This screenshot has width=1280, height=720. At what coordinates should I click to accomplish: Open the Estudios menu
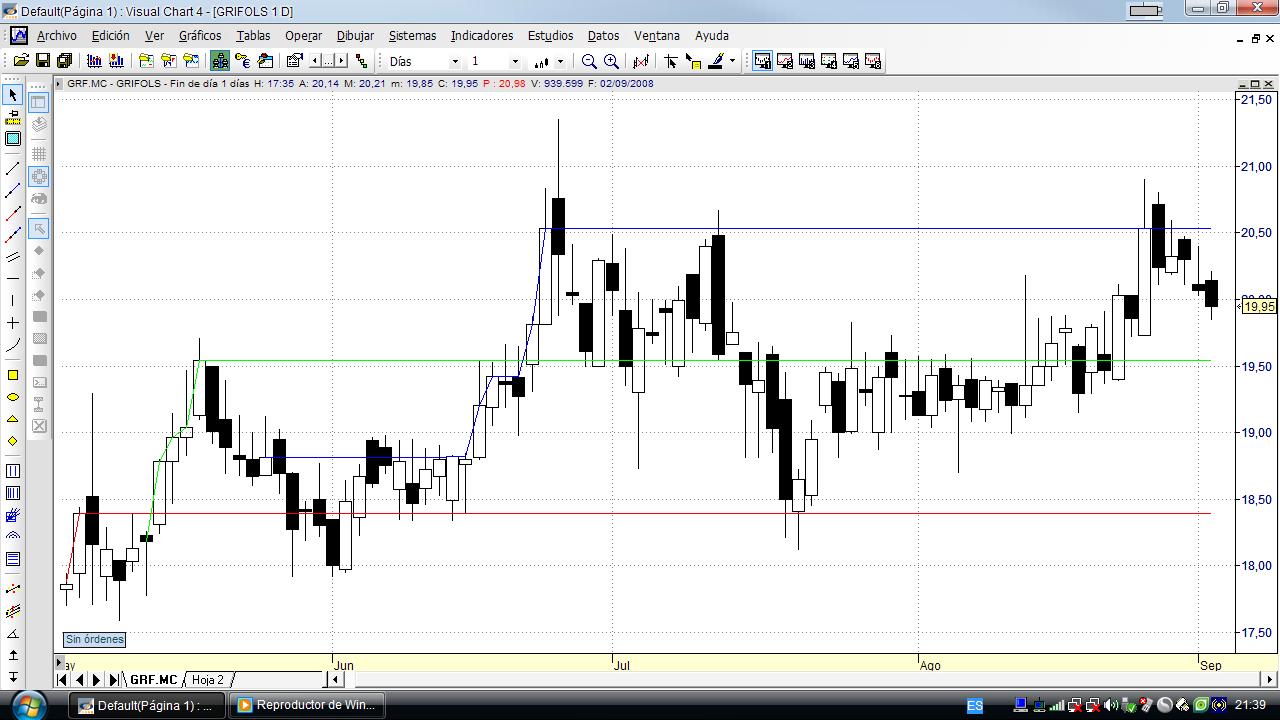point(550,35)
